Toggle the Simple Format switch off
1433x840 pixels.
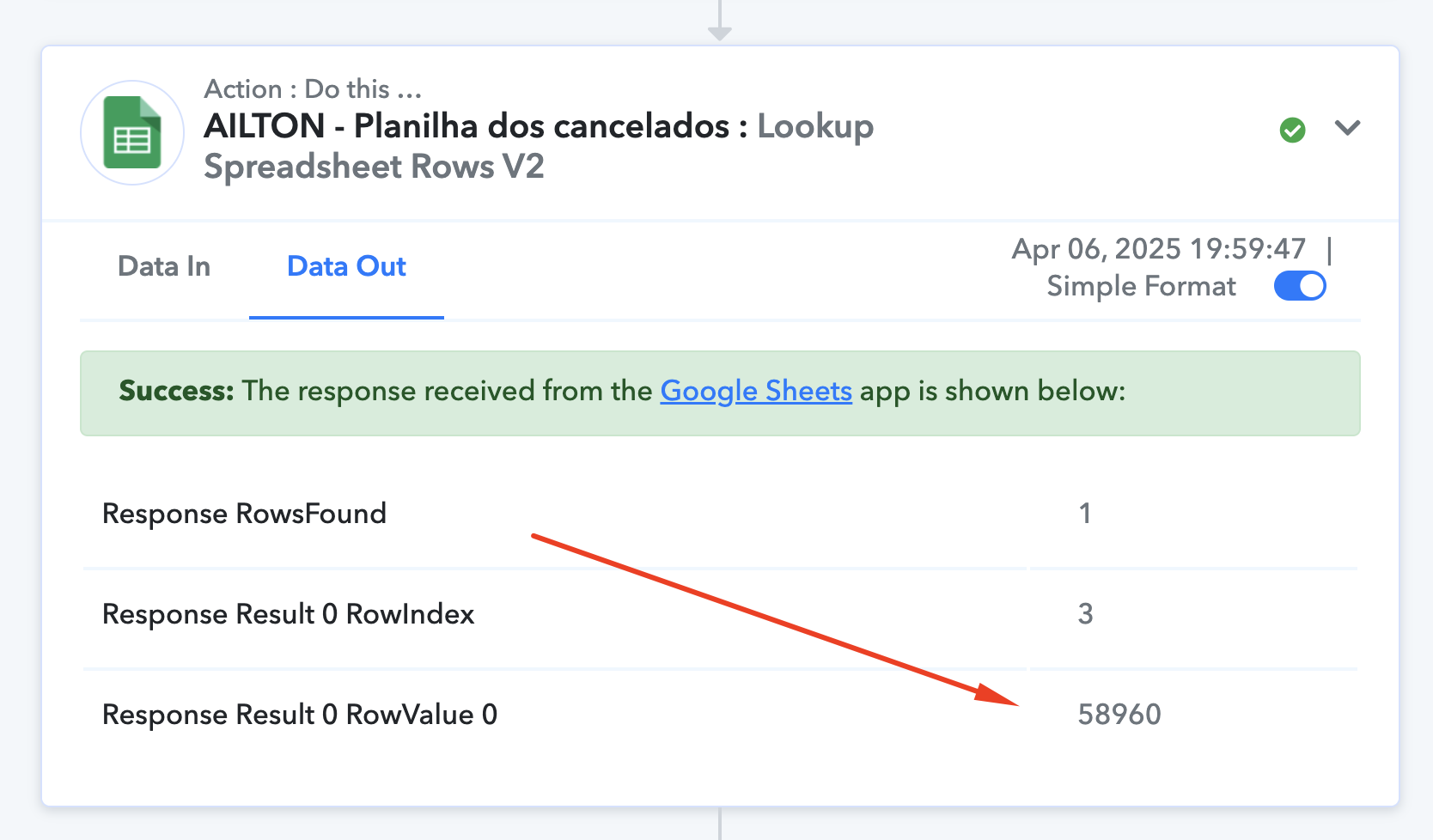click(1300, 286)
